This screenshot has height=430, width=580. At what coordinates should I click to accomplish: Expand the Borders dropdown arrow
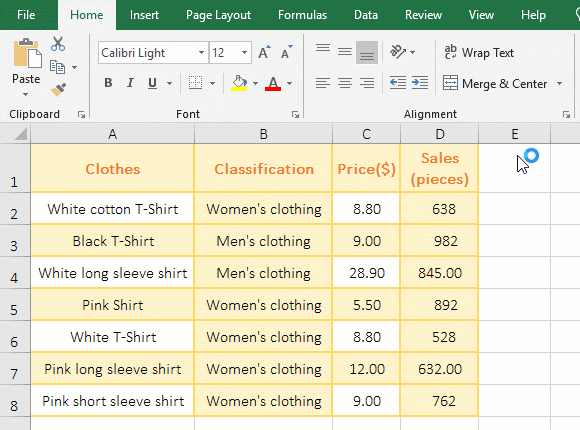coord(212,83)
